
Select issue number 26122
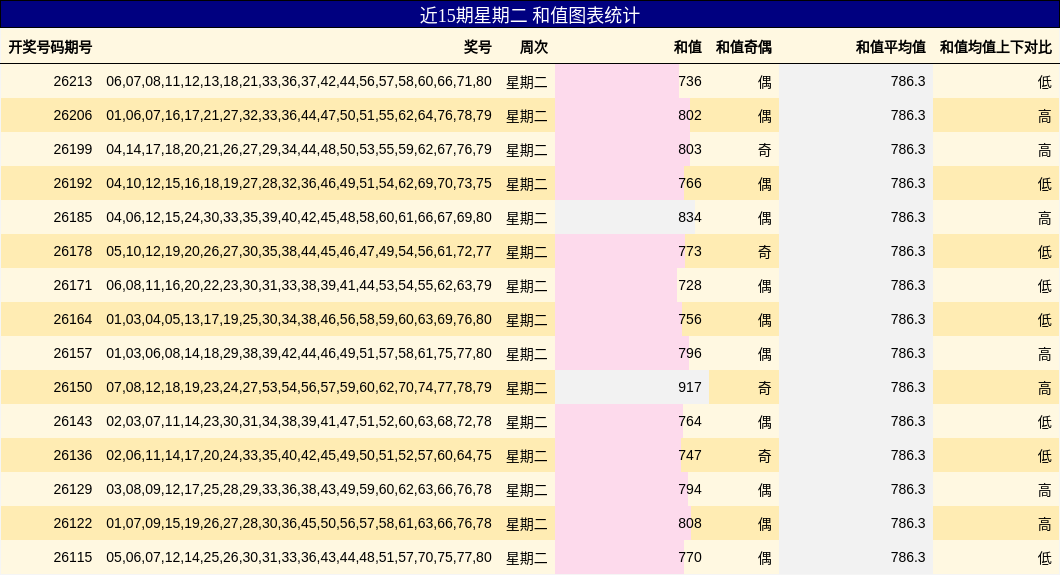(73, 524)
